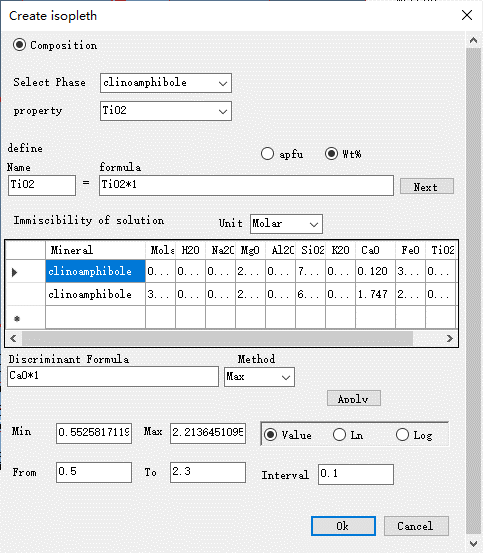
Task: Click the dialog vertical scroll down arrow
Action: click(473, 543)
